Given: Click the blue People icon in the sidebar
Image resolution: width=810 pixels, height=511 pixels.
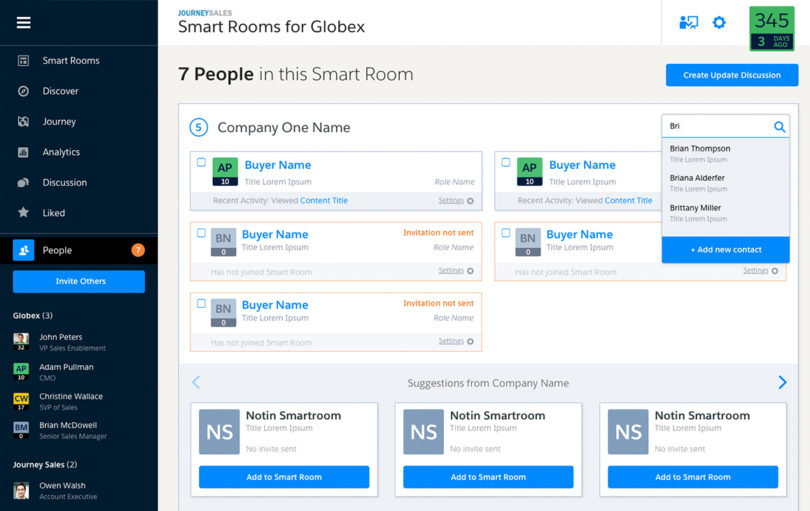Looking at the screenshot, I should pyautogui.click(x=23, y=250).
